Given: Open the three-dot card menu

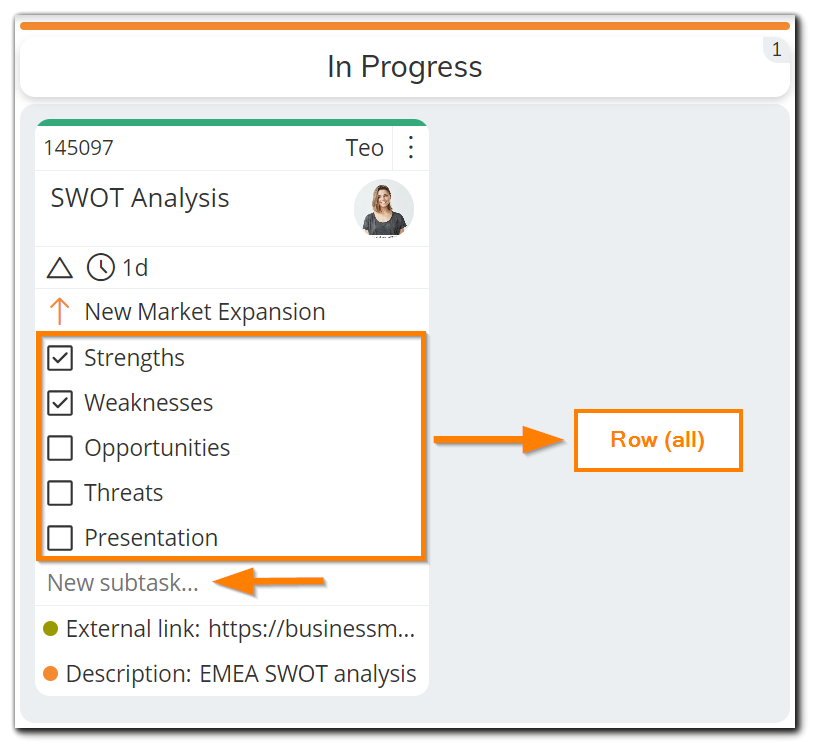Looking at the screenshot, I should pos(410,147).
